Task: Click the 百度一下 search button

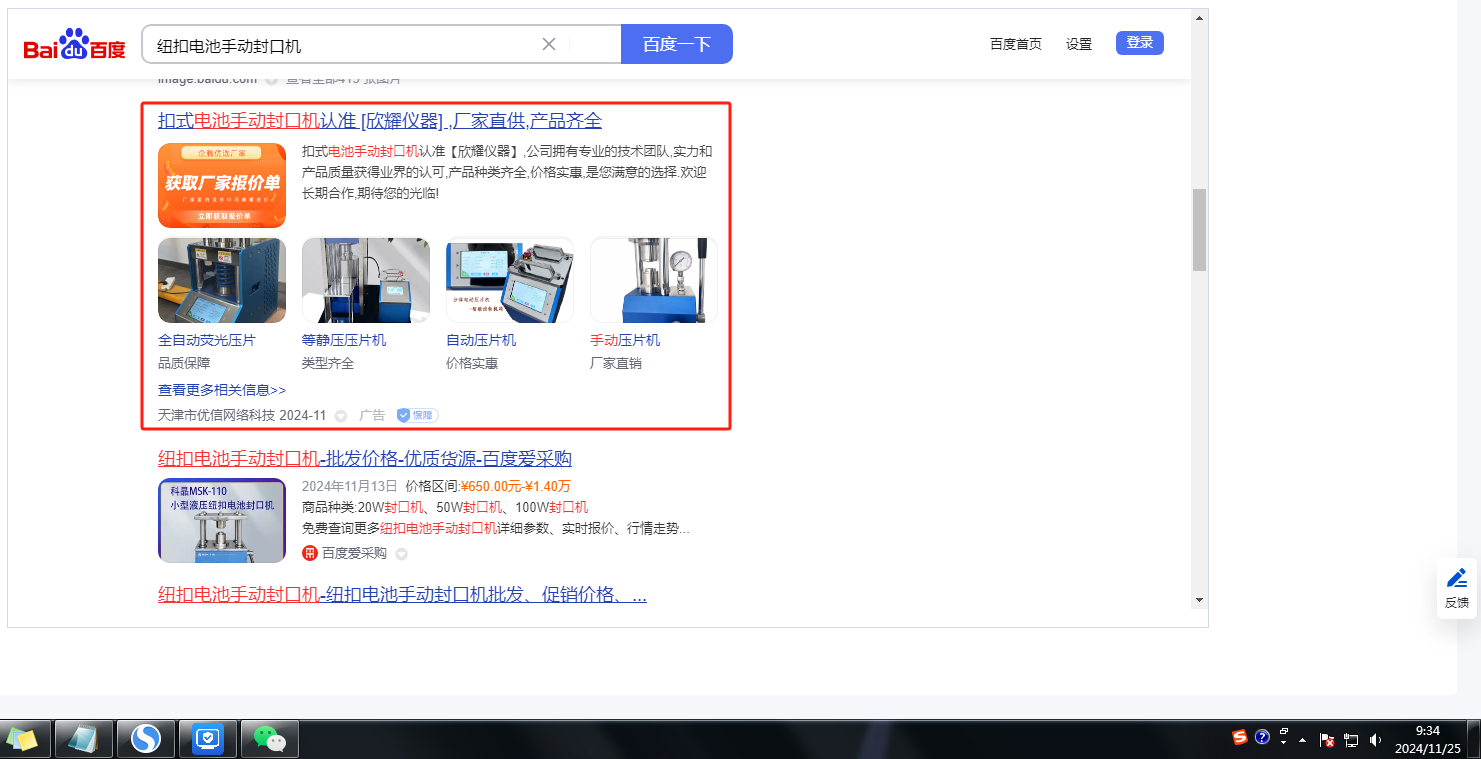Action: [x=677, y=44]
